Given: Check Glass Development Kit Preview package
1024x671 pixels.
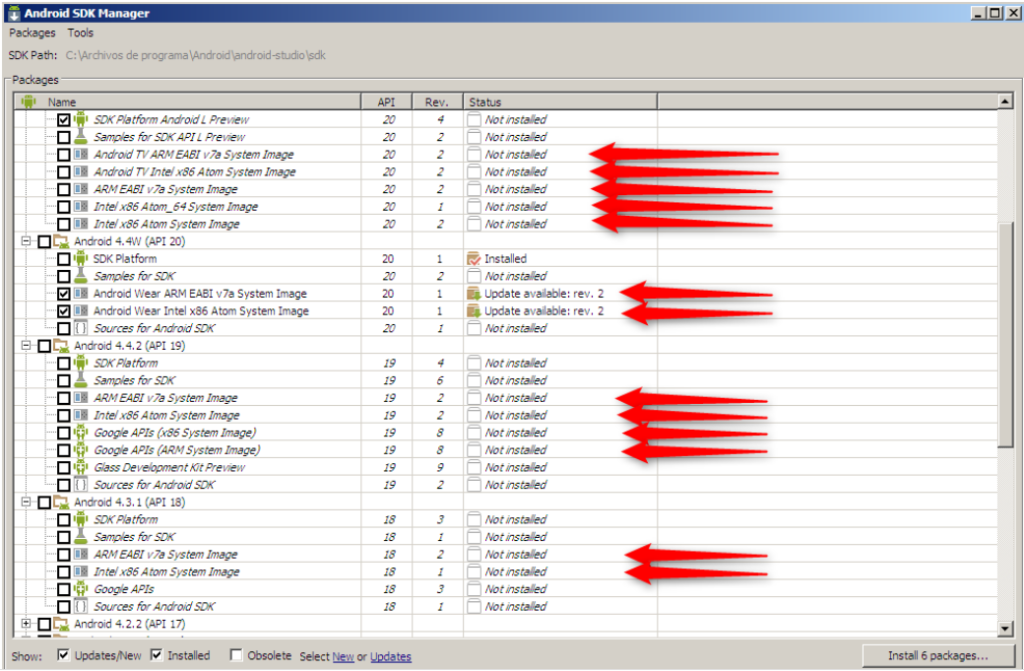Looking at the screenshot, I should [63, 468].
